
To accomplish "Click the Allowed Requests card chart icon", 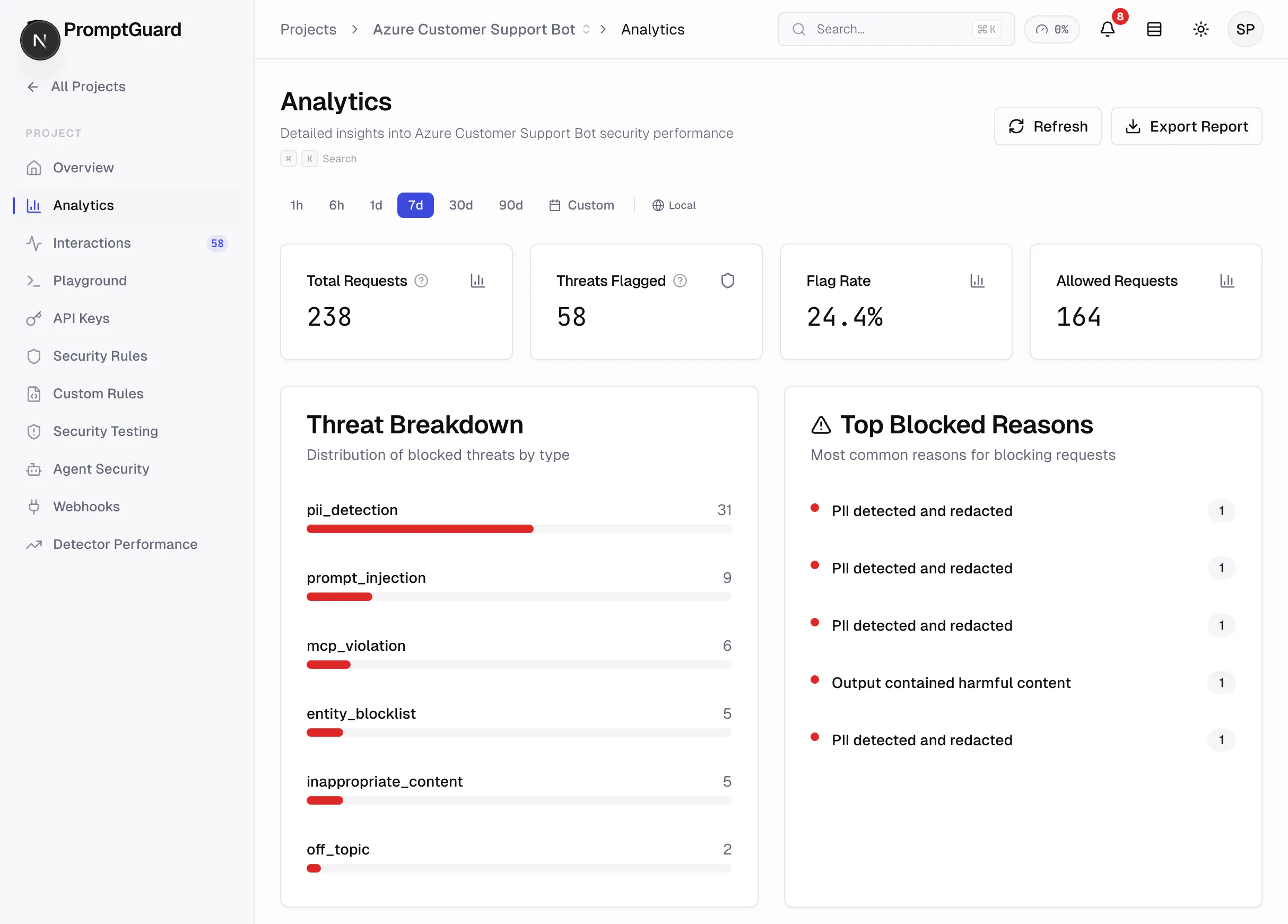I will point(1227,281).
